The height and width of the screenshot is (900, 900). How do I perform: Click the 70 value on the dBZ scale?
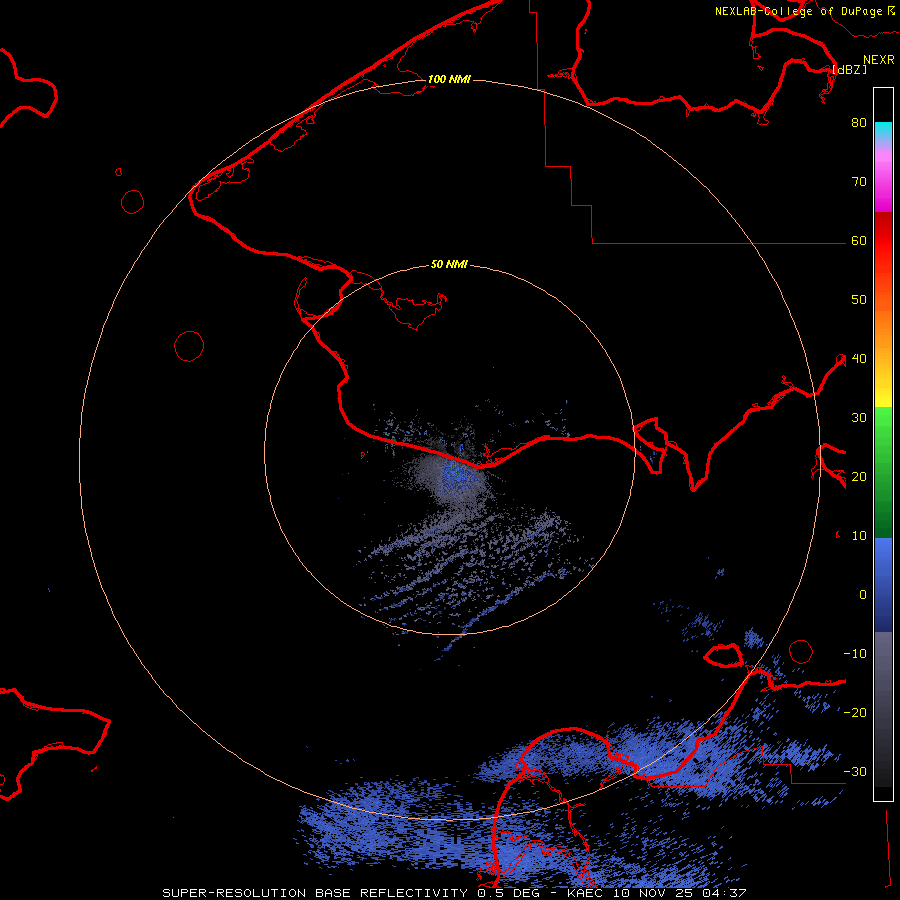click(x=859, y=181)
